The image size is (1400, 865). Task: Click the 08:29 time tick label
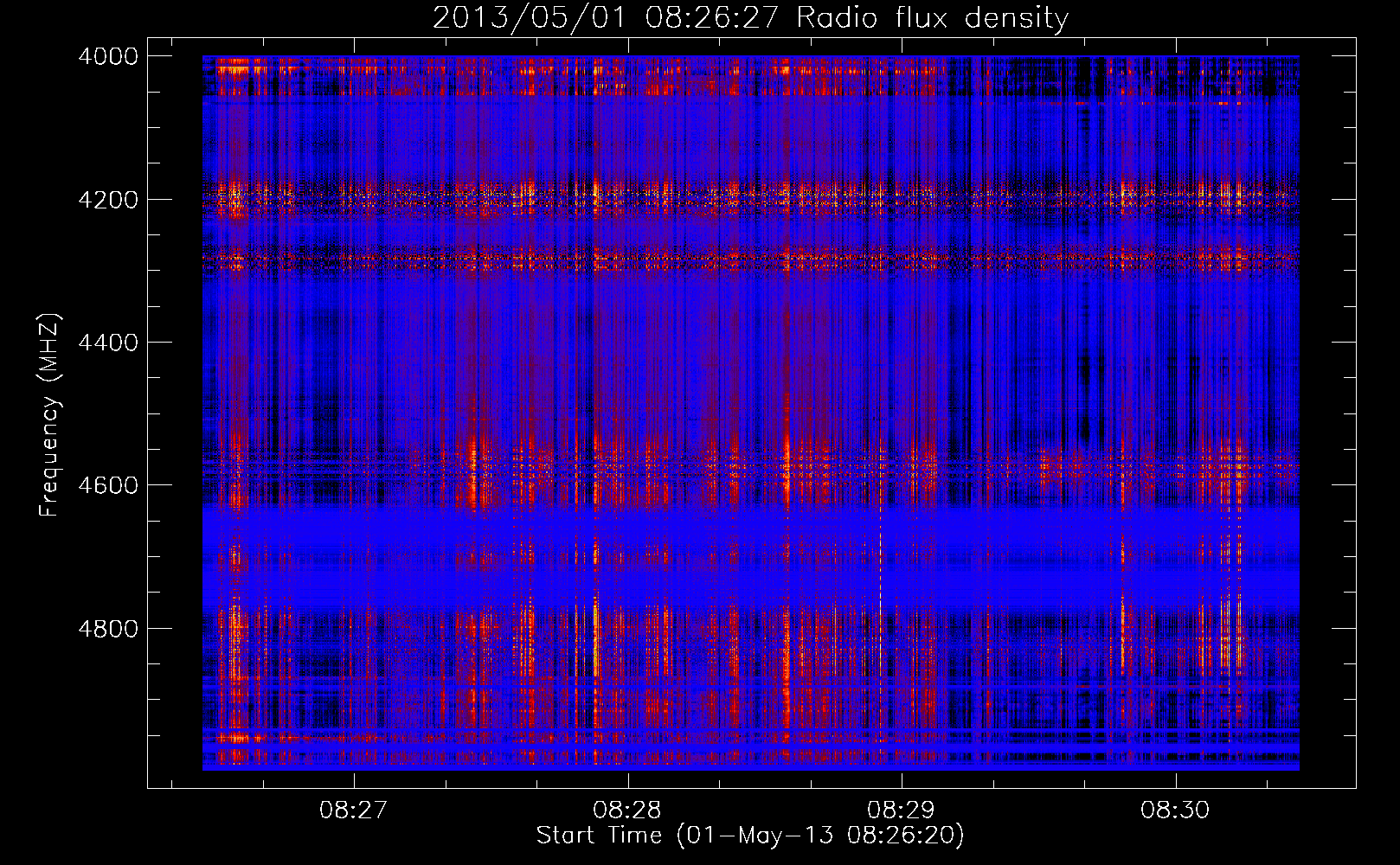pos(902,811)
